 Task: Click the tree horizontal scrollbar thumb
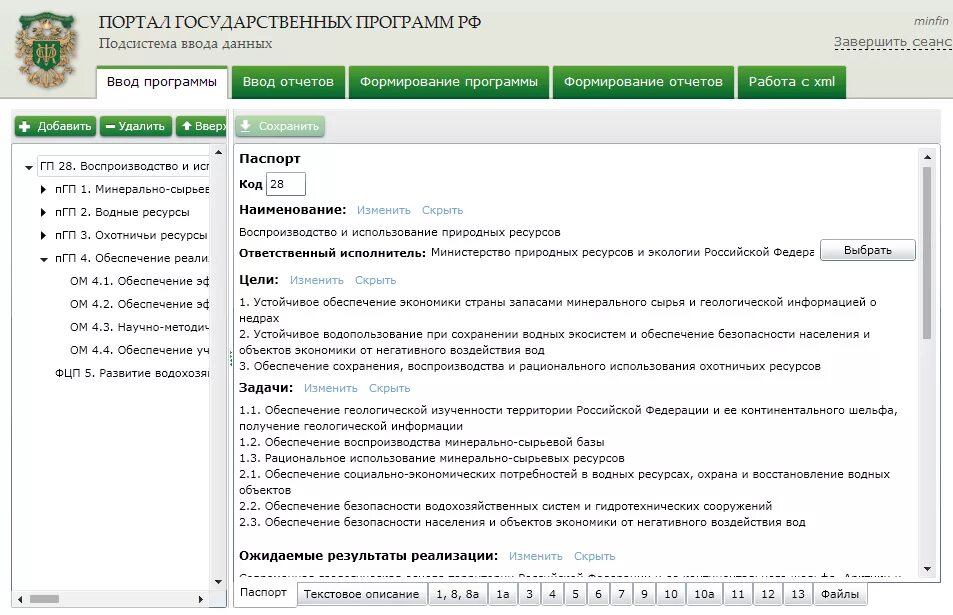pos(44,599)
